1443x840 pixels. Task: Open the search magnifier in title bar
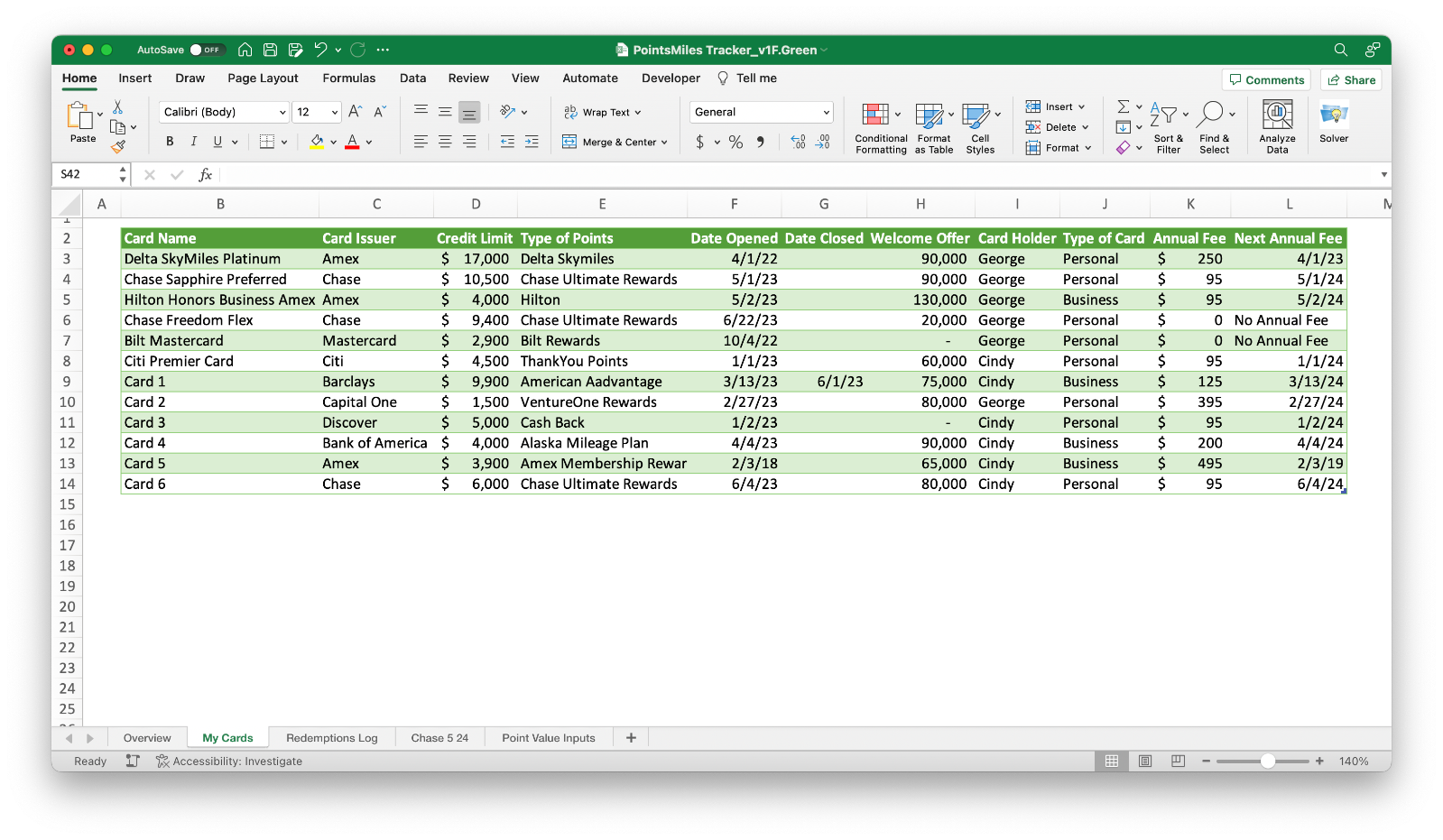pos(1341,50)
